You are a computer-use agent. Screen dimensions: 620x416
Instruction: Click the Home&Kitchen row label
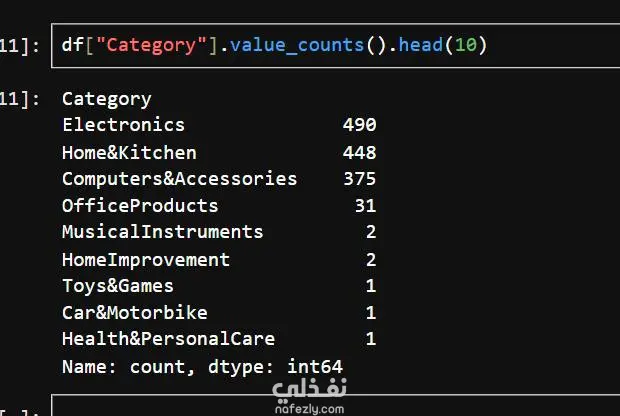tap(129, 152)
